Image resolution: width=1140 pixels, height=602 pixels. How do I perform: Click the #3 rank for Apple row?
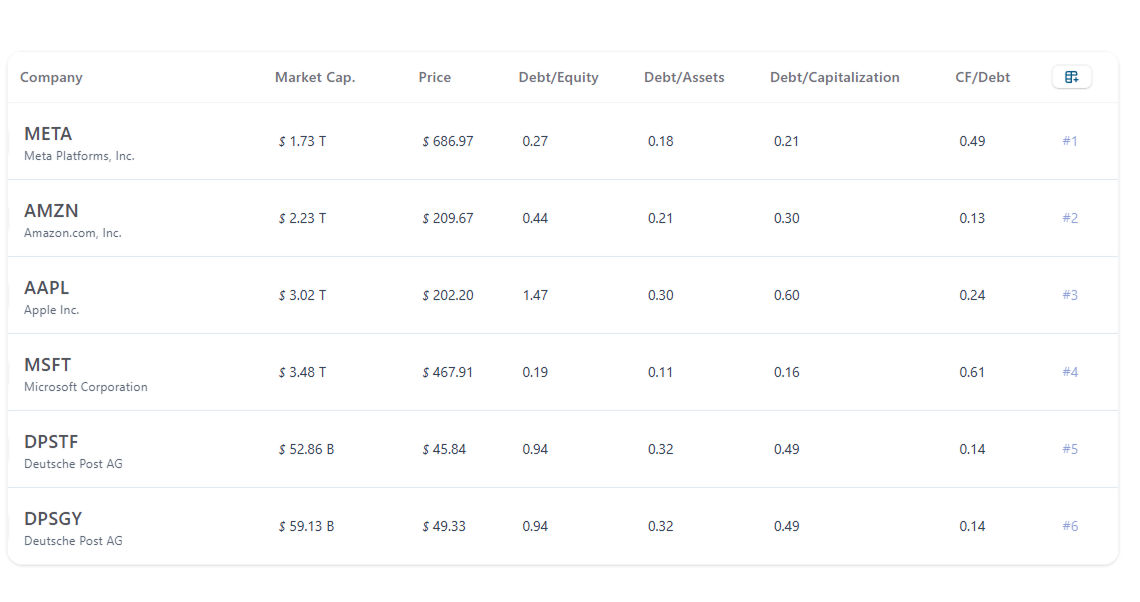click(1069, 295)
